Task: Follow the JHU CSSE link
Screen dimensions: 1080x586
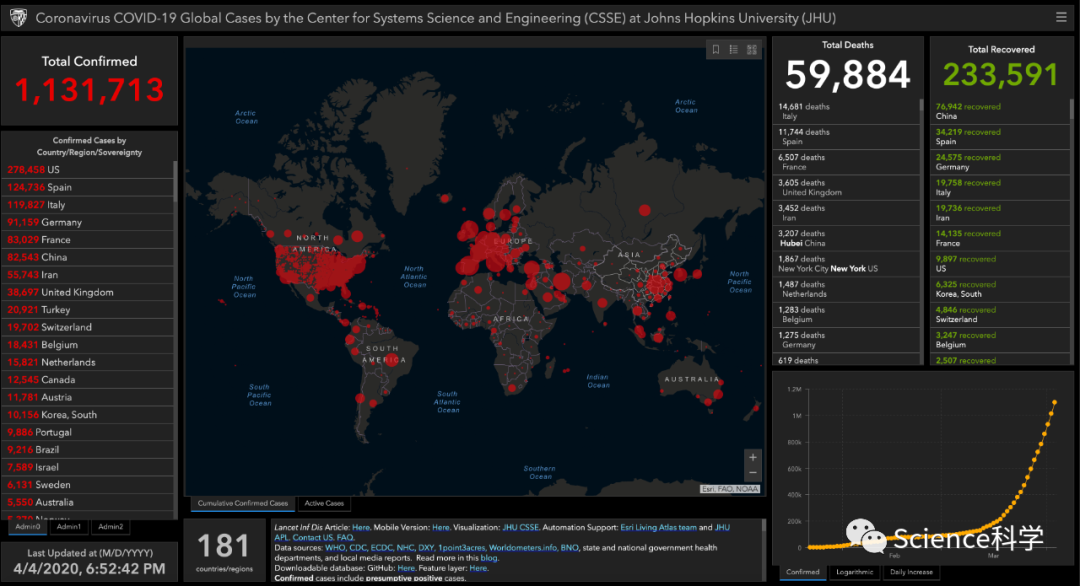Action: (x=521, y=527)
